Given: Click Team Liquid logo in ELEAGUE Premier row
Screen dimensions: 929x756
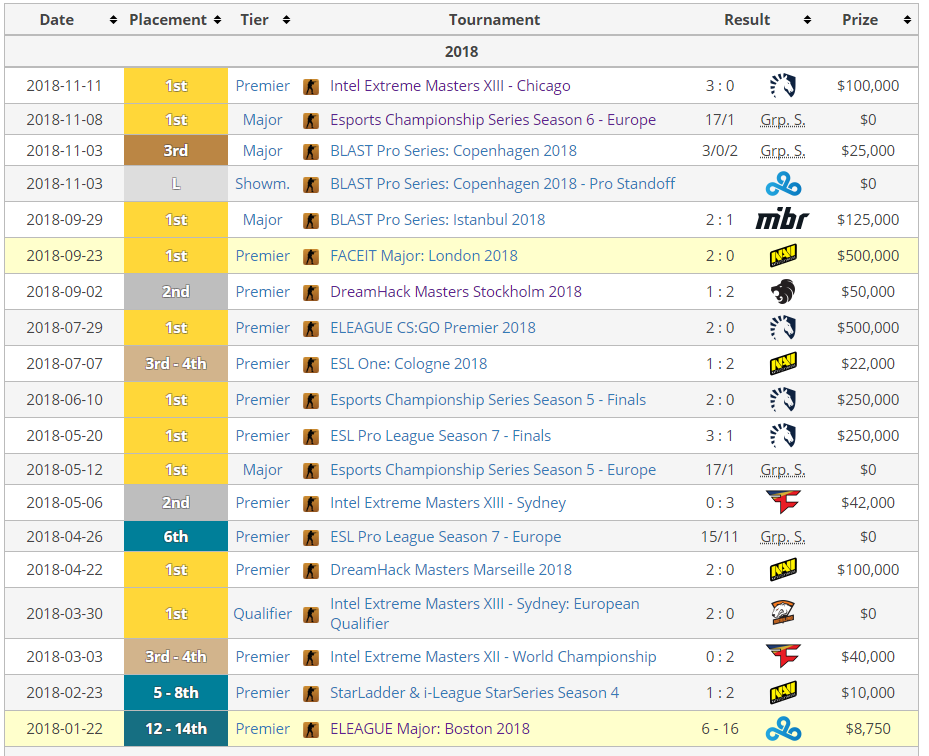Looking at the screenshot, I should pyautogui.click(x=782, y=328).
